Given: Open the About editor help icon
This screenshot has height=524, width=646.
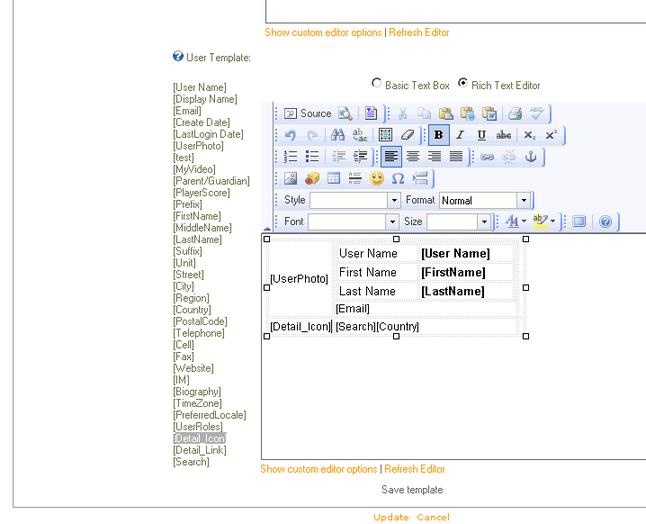Looking at the screenshot, I should [x=605, y=222].
